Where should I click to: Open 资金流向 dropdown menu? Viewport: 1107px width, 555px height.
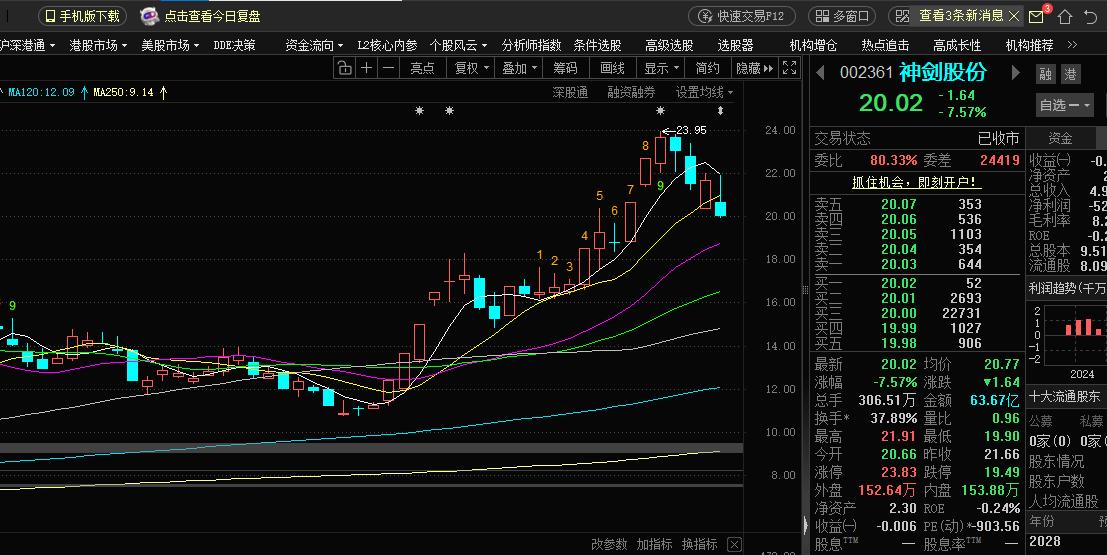[x=314, y=46]
